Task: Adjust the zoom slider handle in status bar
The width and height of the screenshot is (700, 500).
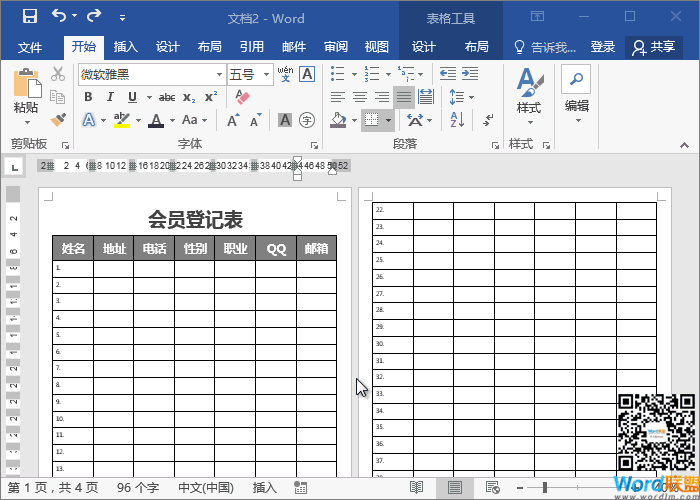Action: (x=545, y=488)
